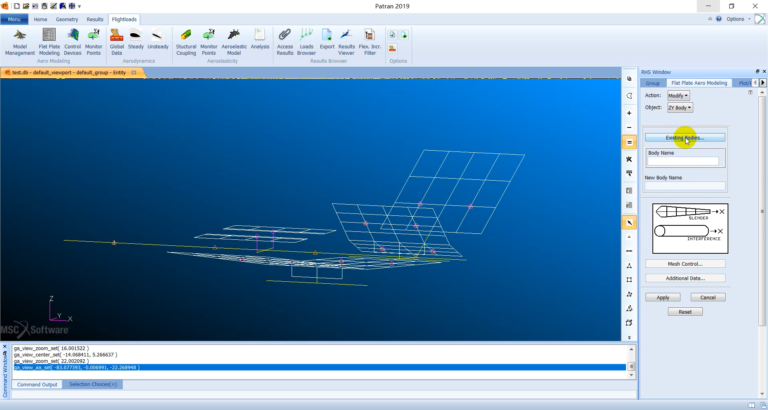Click Print icon in quick access bar

click(x=45, y=6)
